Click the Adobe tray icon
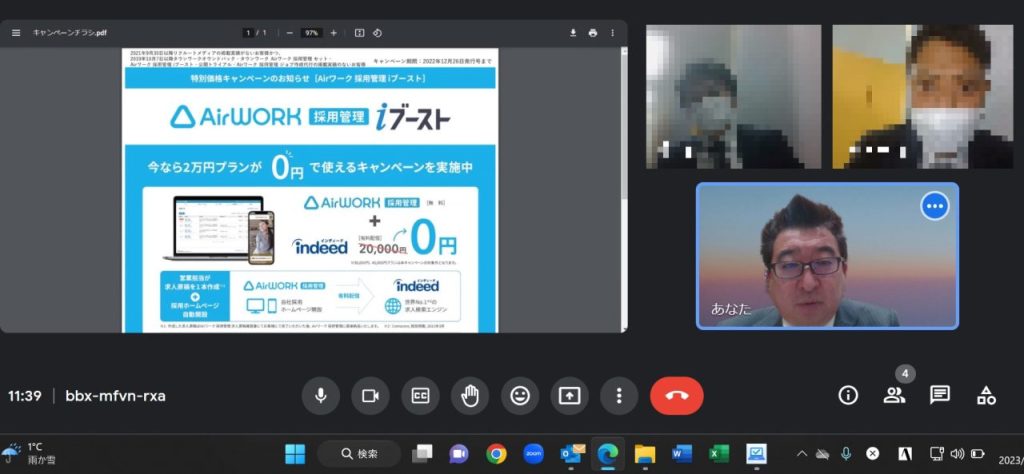This screenshot has height=474, width=1024. 904,454
